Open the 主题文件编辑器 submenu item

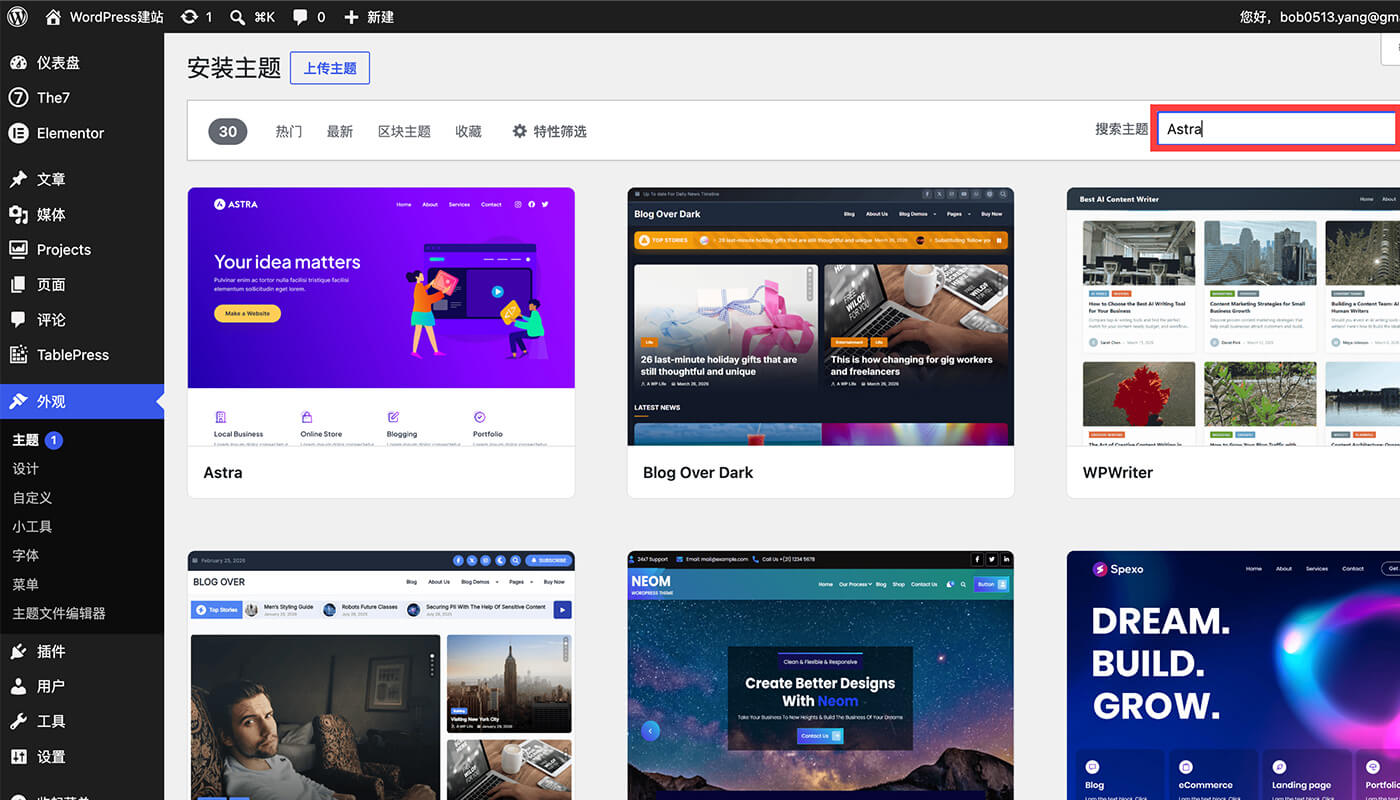(59, 613)
